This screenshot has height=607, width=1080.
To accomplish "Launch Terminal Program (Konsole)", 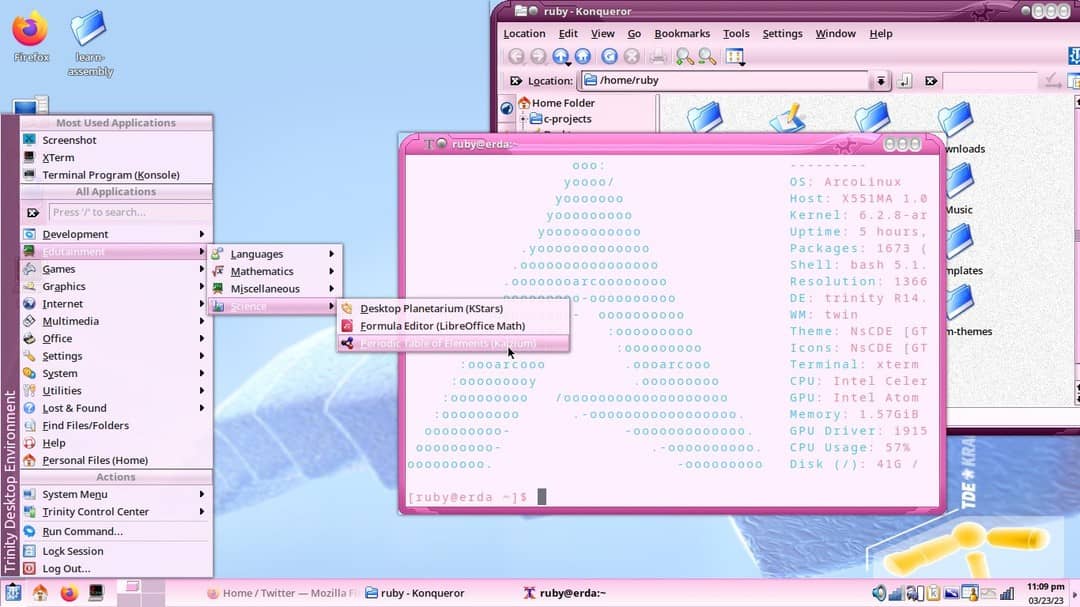I will click(x=116, y=175).
